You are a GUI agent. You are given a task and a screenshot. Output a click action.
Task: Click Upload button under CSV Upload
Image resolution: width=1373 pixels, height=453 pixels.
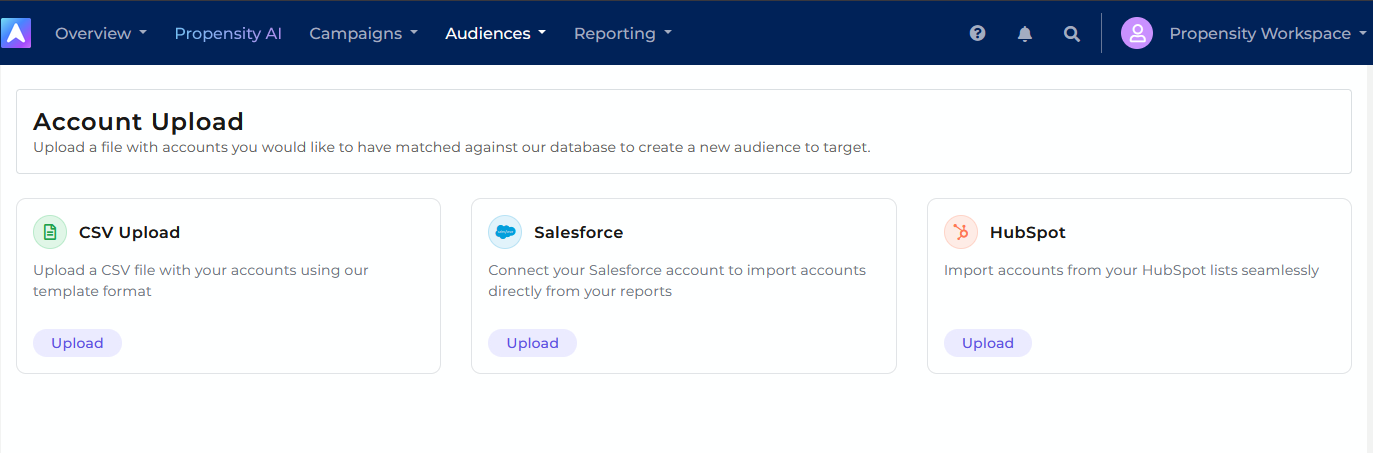77,343
